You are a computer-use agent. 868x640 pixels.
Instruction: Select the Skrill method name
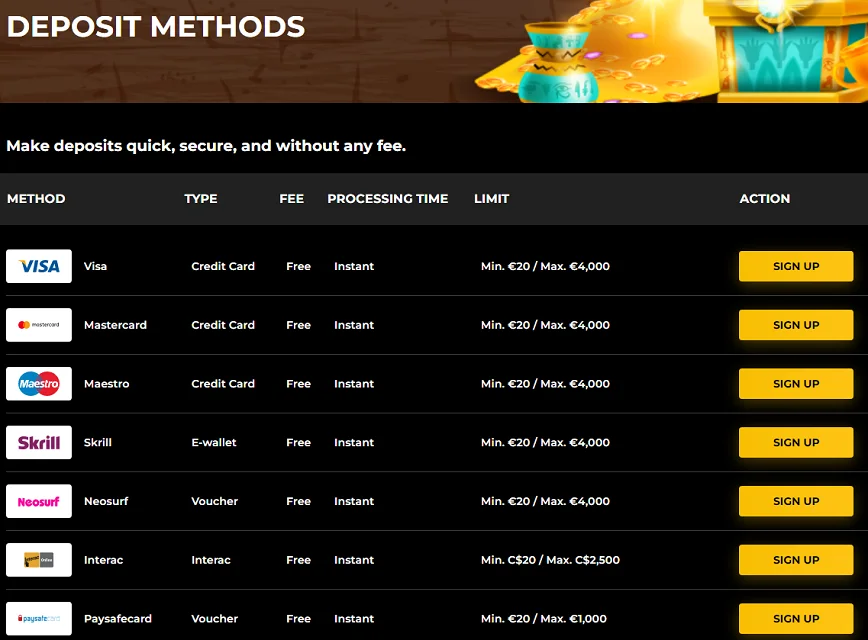pos(97,442)
